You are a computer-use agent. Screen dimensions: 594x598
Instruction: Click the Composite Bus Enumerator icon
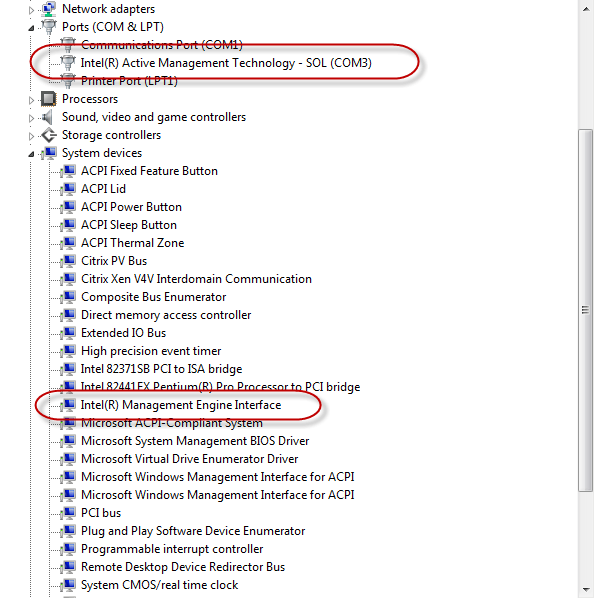pyautogui.click(x=68, y=297)
